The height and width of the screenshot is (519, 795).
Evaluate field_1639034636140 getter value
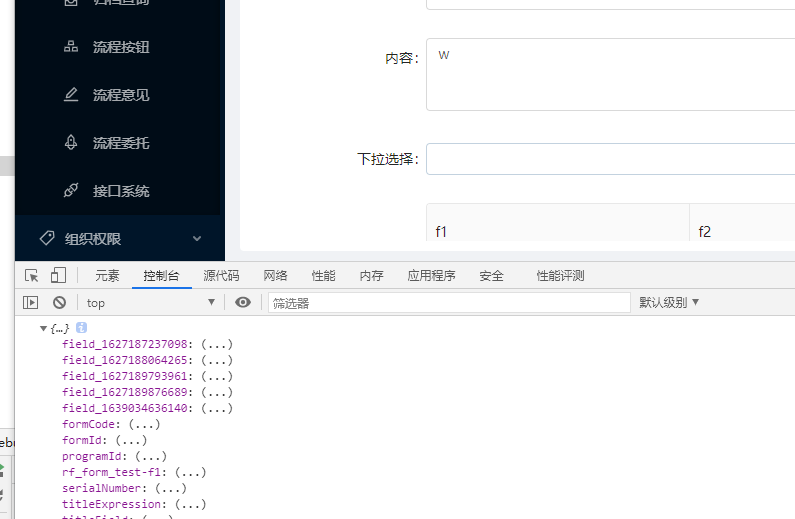click(x=217, y=408)
